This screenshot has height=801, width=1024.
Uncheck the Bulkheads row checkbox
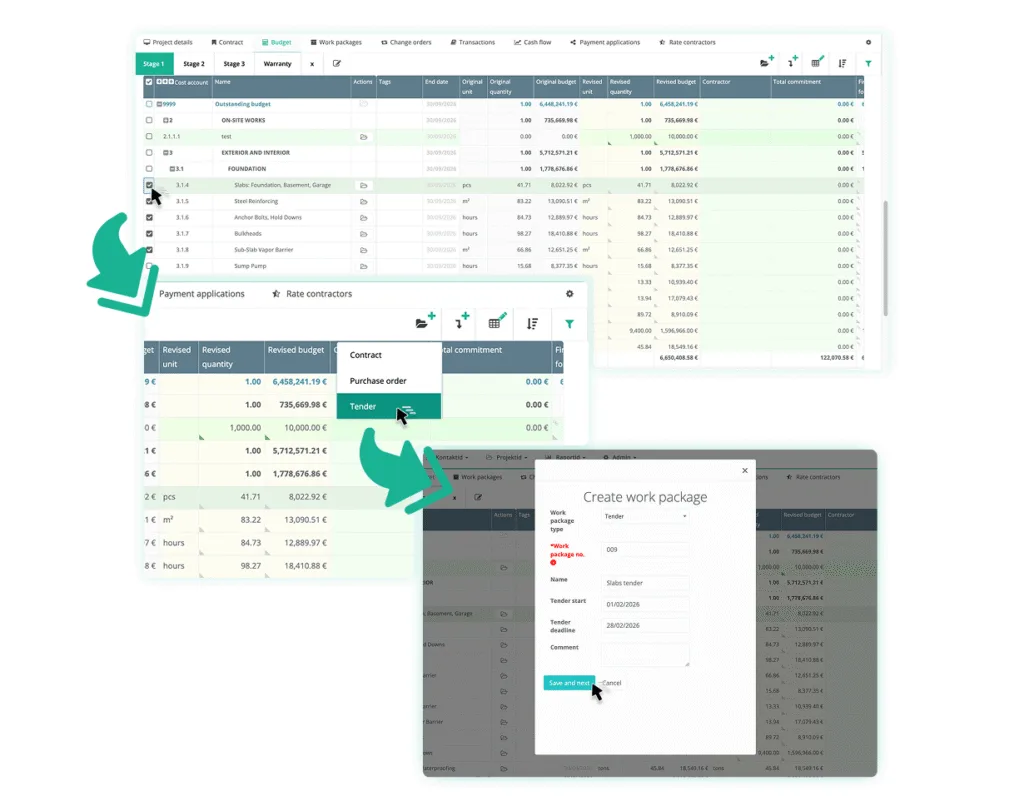click(150, 233)
